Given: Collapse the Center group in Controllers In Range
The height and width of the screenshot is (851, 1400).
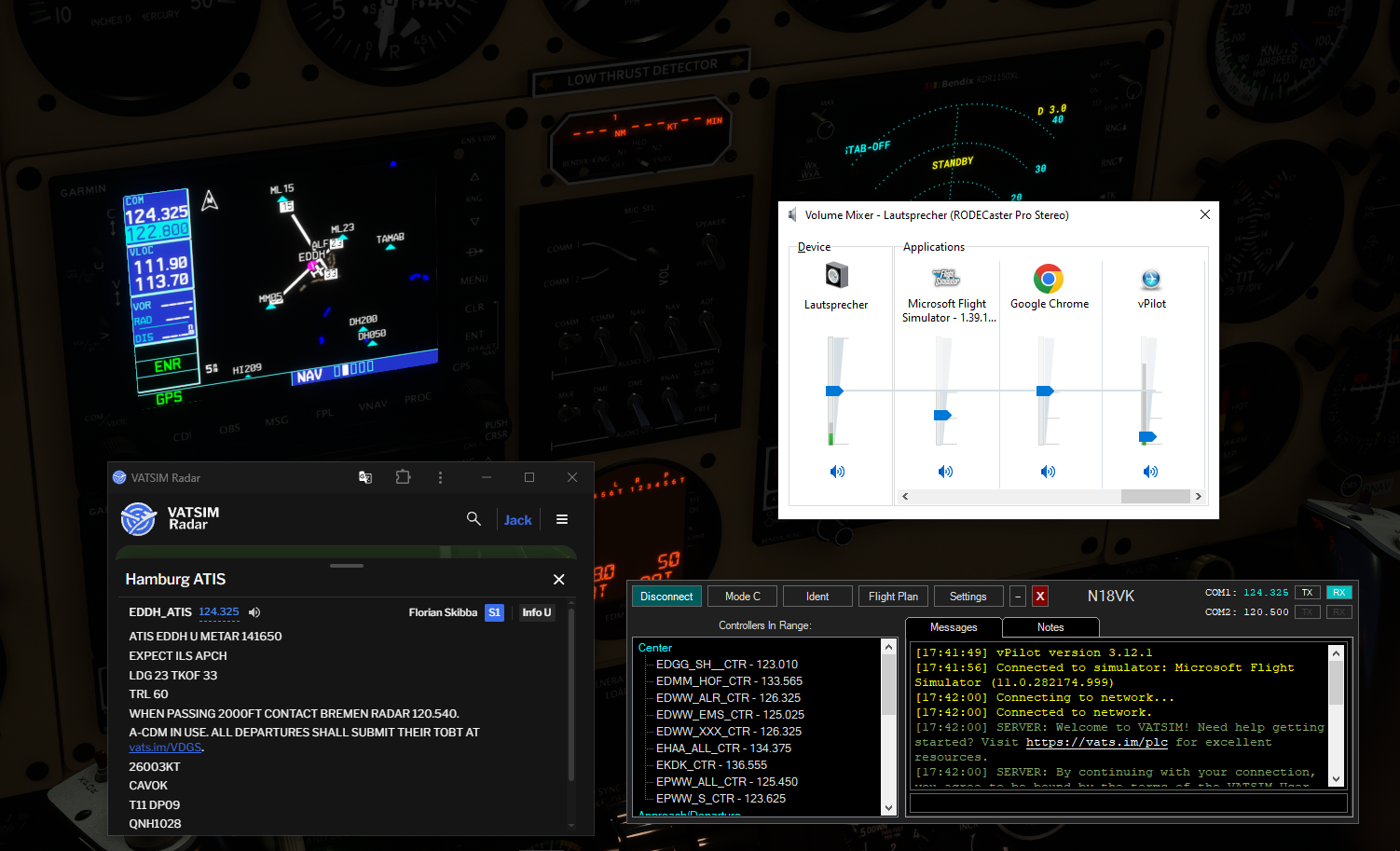Looking at the screenshot, I should [x=654, y=648].
